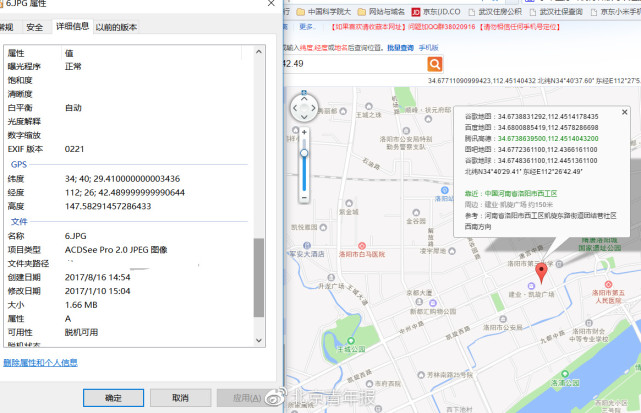Click the 更多.. link on the page
The image size is (641, 413).
point(306,27)
